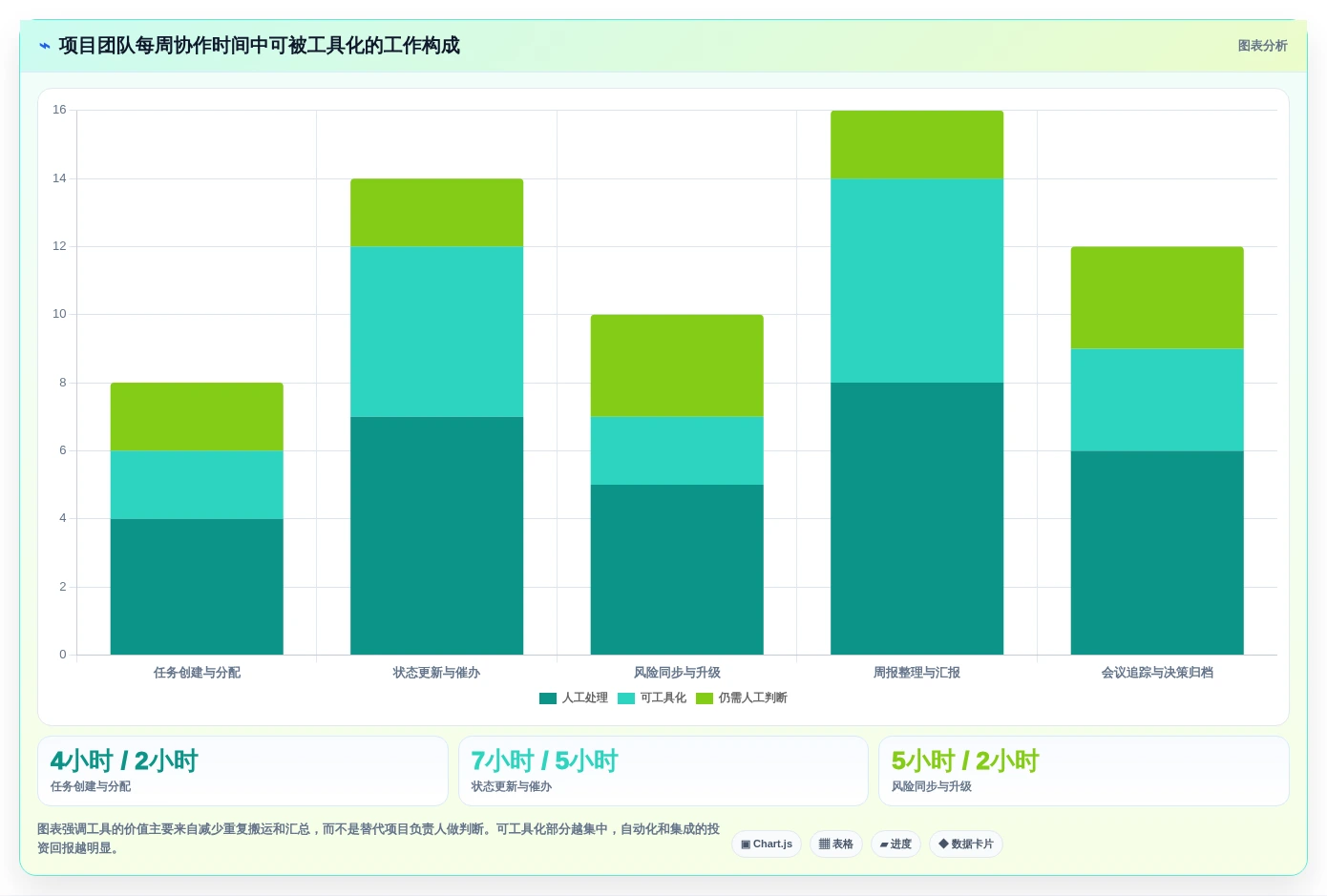This screenshot has height=896, width=1327.
Task: Click the green segment of 风险同步与升级 bar
Action: click(x=677, y=365)
